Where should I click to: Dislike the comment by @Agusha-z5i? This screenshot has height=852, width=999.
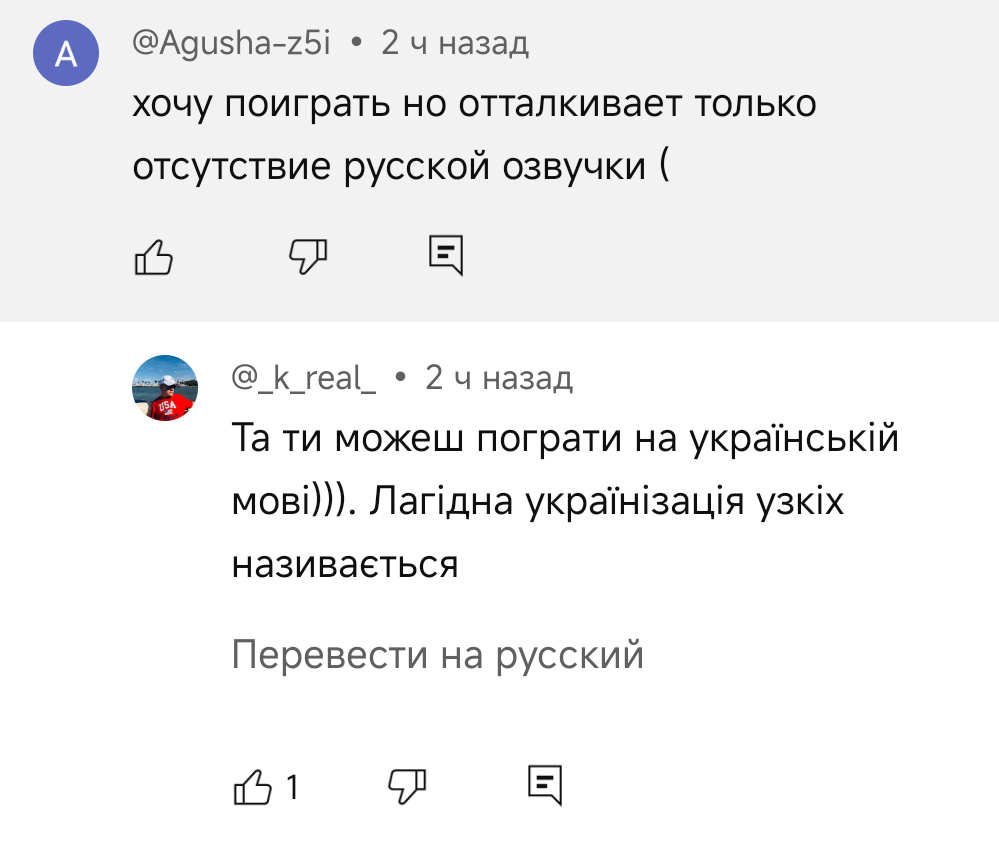(x=307, y=256)
